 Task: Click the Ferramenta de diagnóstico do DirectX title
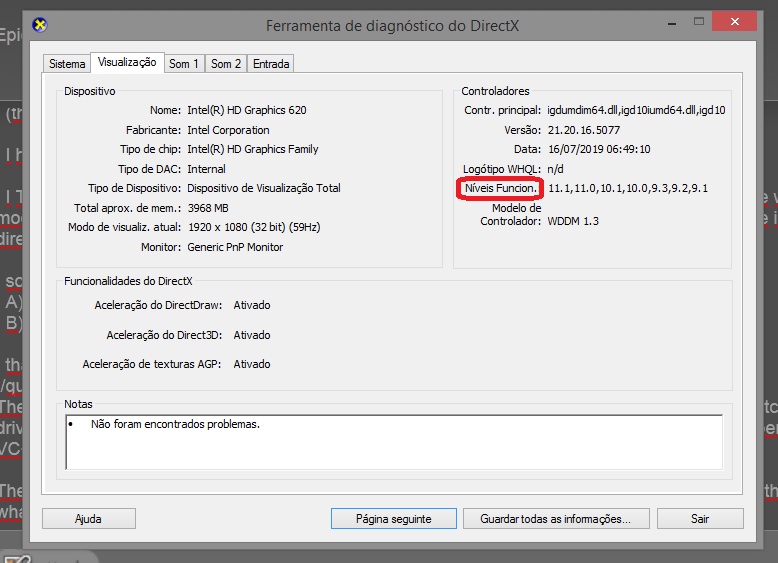pos(392,26)
